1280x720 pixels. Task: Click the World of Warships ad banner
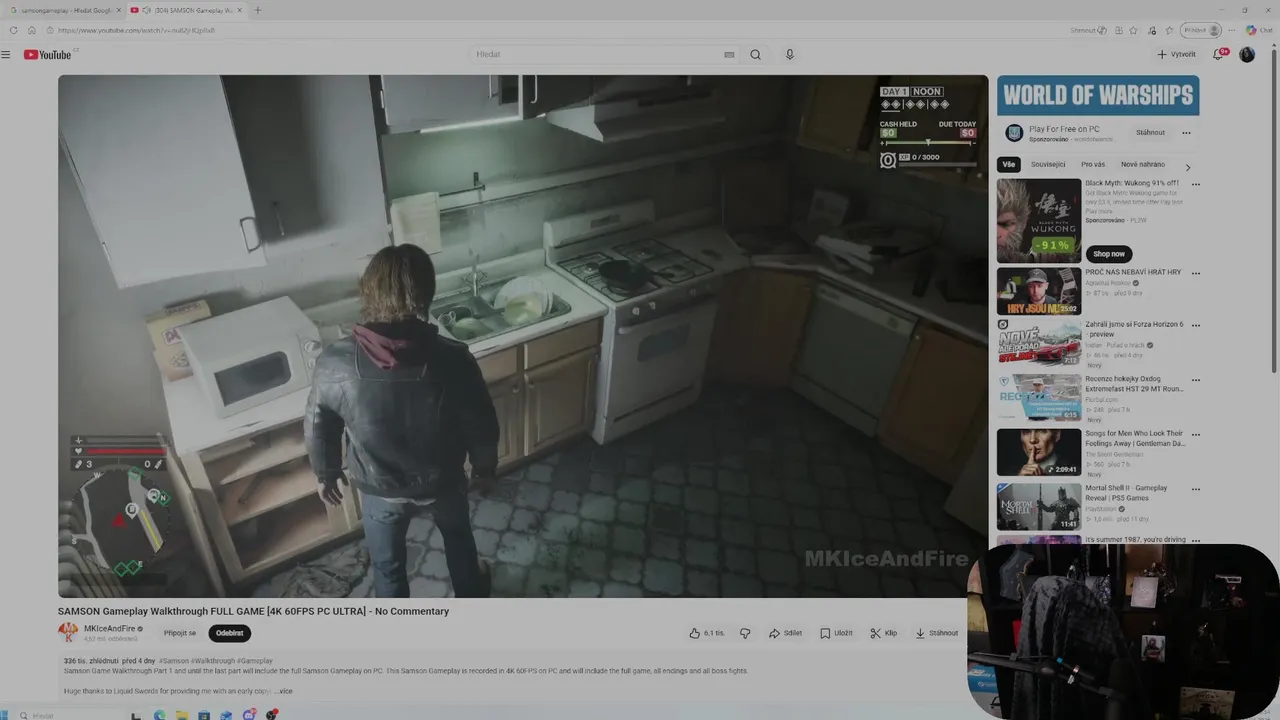point(1098,96)
